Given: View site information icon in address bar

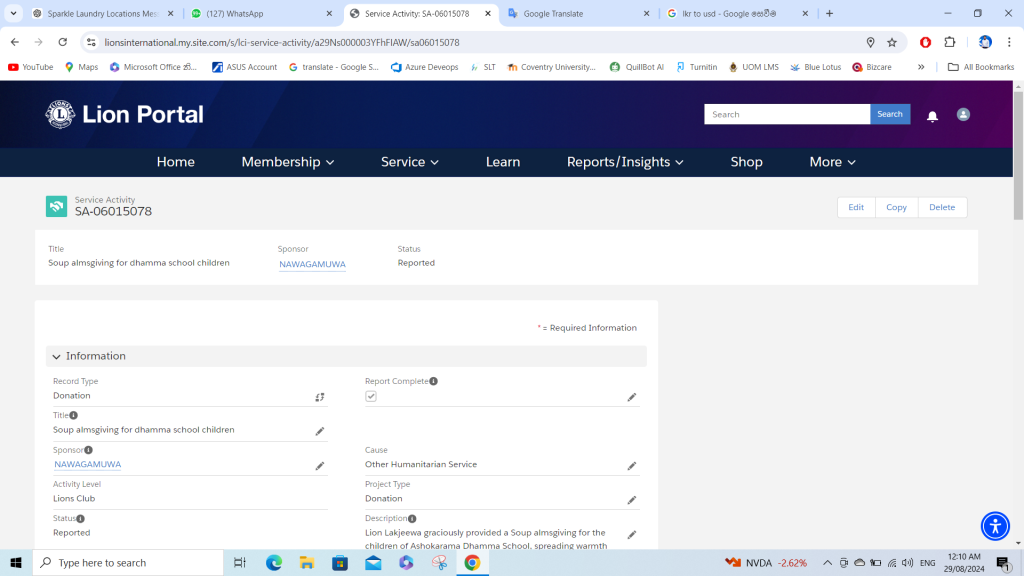Looking at the screenshot, I should pos(91,42).
